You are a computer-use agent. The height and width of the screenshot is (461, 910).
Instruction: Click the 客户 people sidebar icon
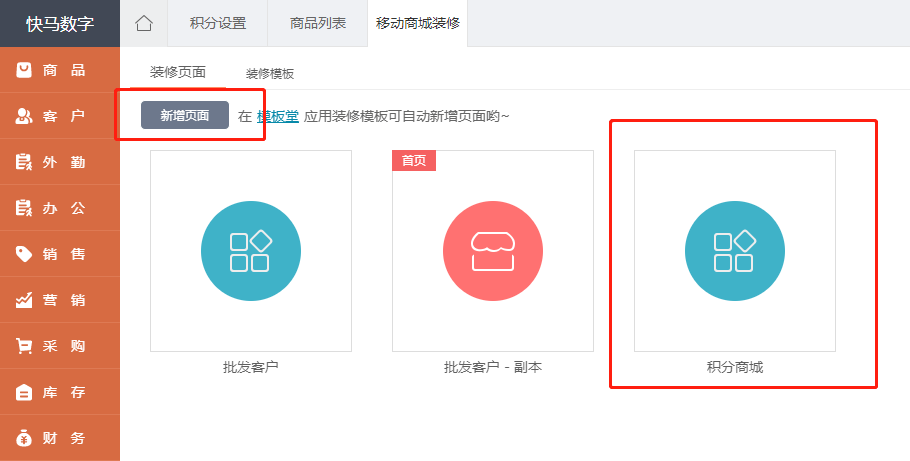pyautogui.click(x=24, y=116)
